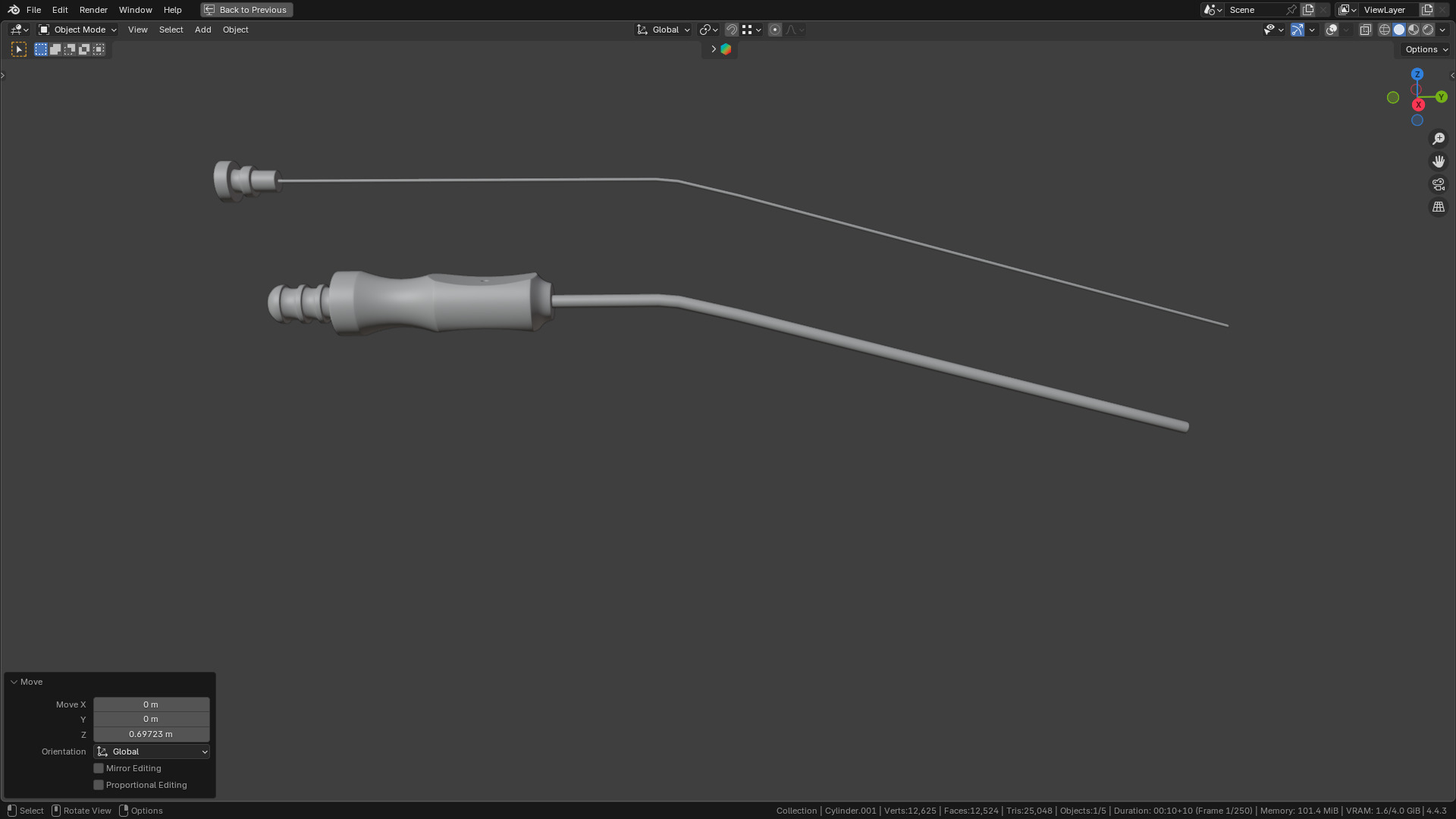Create new scene with copy icon
This screenshot has width=1456, height=819.
(1308, 10)
